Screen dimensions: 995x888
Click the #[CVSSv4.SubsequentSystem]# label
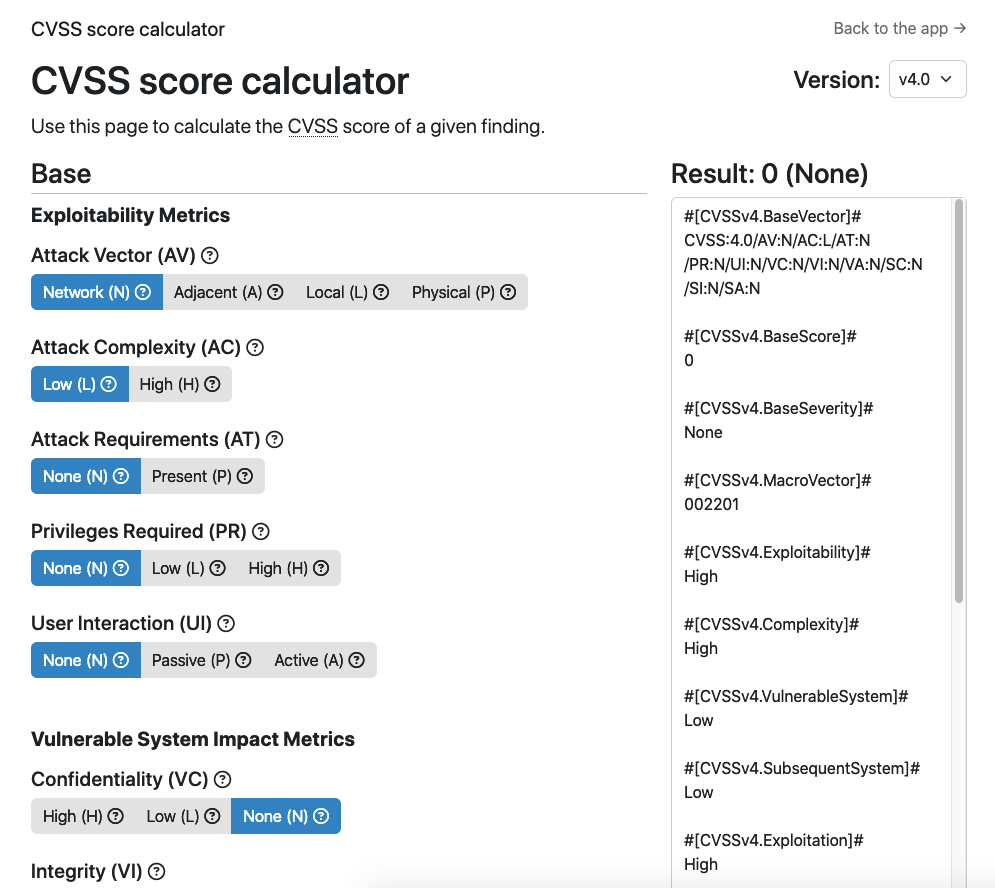coord(801,769)
